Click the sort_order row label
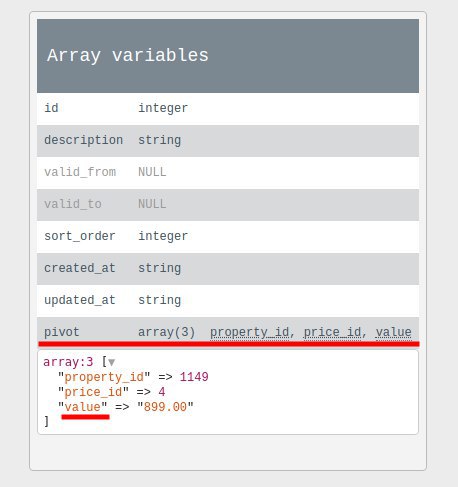 (80, 236)
